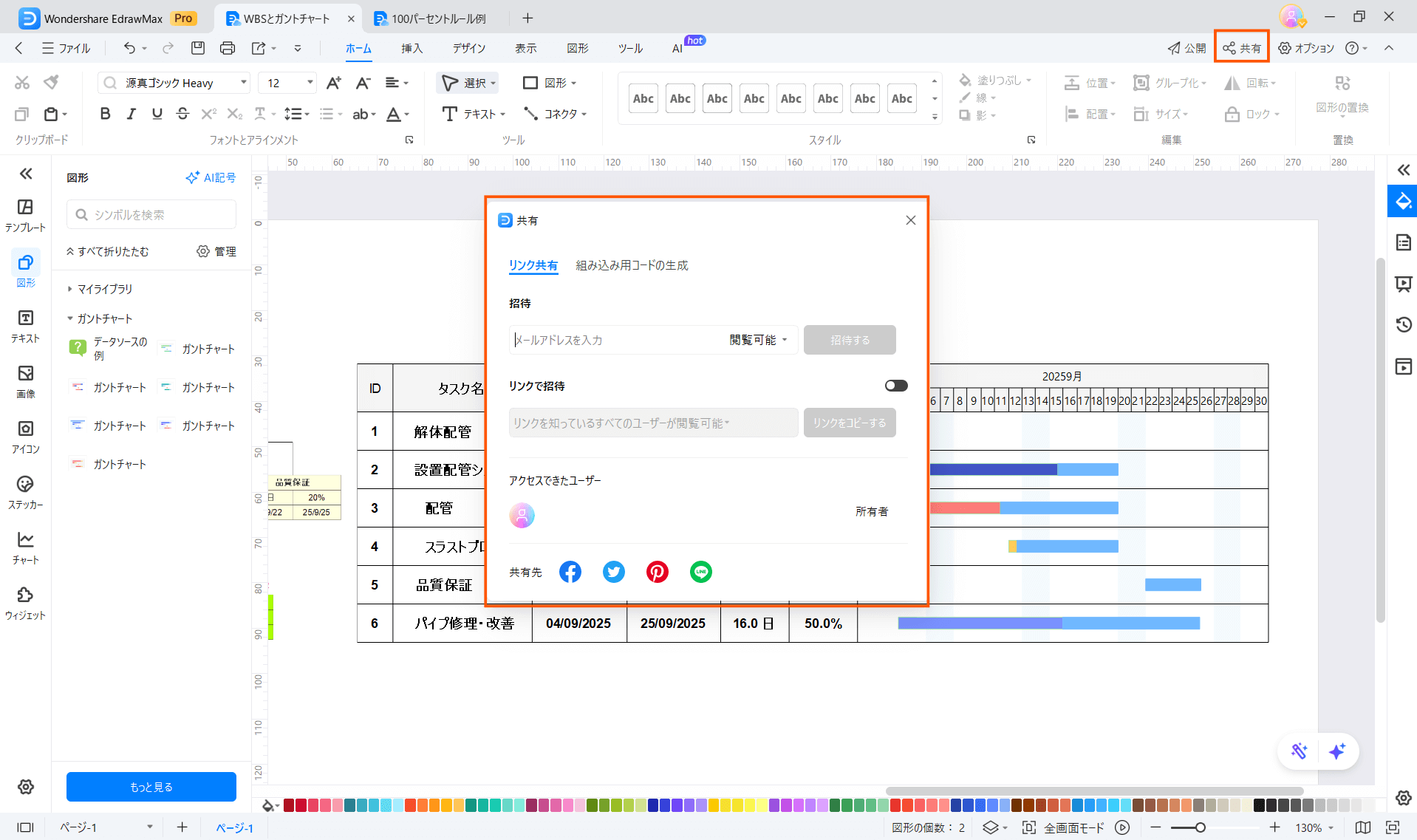Screen dimensions: 1417x840
Task: Share the diagram to Twitter
Action: [613, 571]
